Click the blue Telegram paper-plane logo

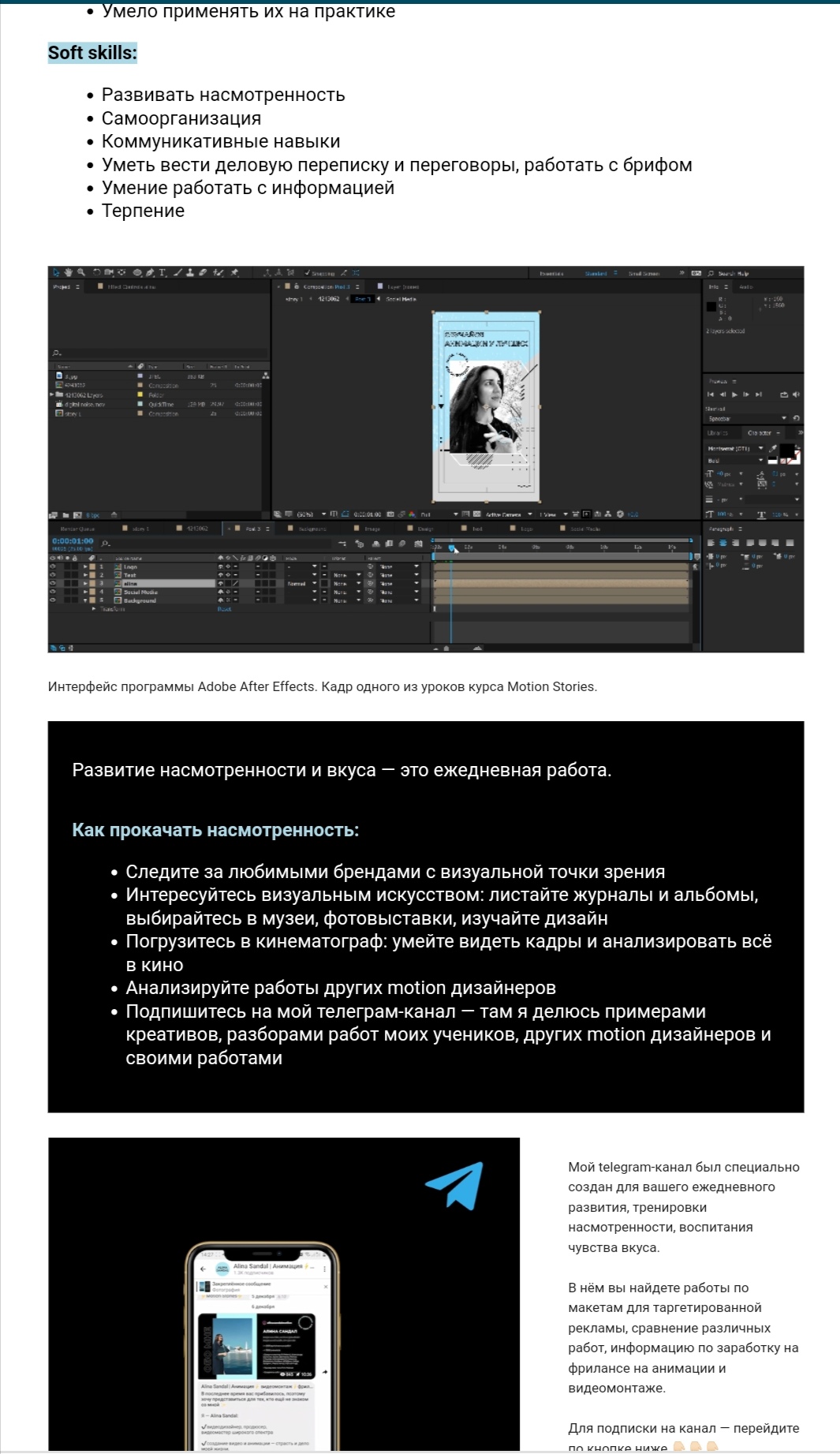(x=454, y=1185)
